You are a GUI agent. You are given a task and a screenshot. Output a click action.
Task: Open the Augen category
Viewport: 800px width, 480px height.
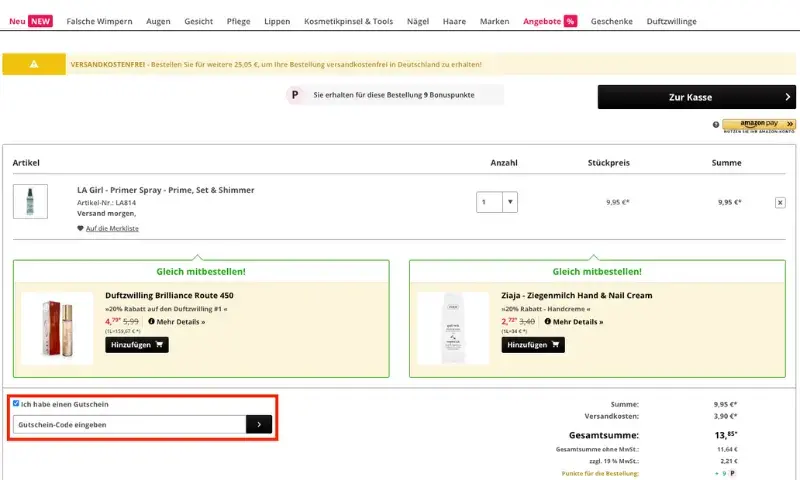click(158, 21)
